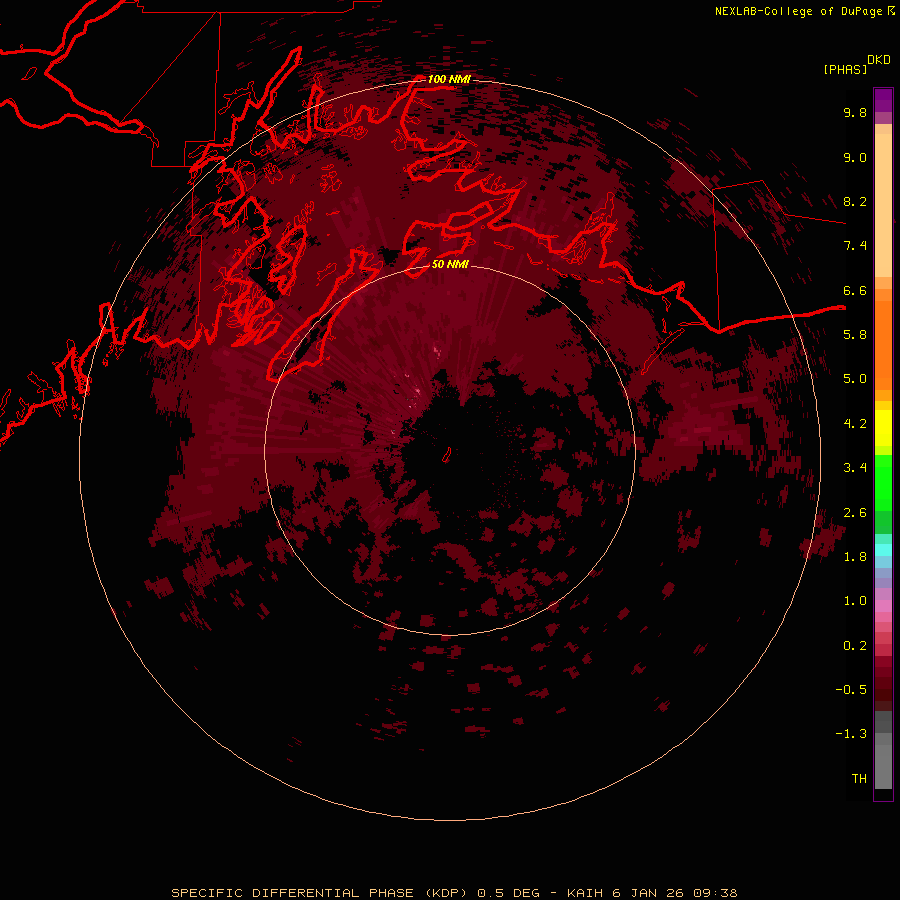
Task: Click the 9.0 legend value
Action: point(855,157)
